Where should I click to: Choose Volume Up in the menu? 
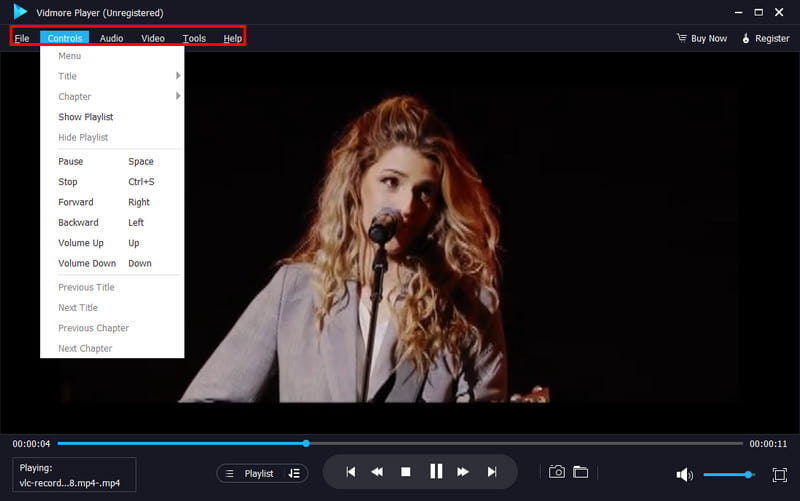[81, 243]
